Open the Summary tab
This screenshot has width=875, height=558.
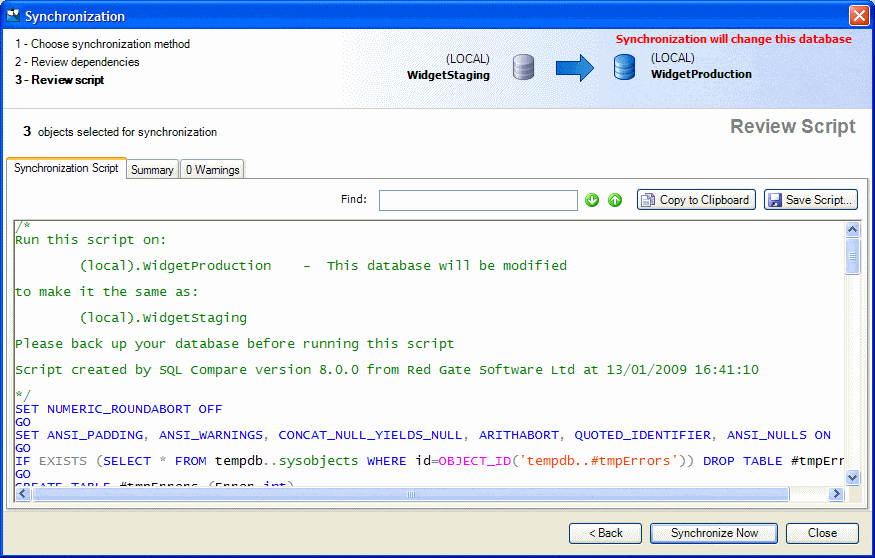[152, 170]
